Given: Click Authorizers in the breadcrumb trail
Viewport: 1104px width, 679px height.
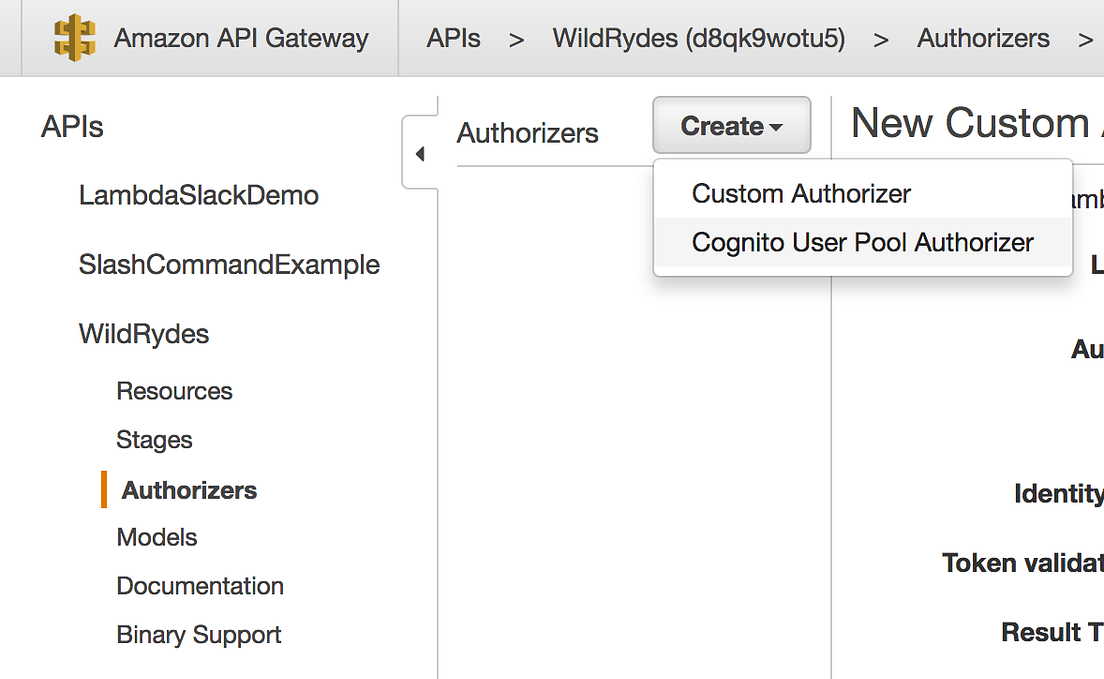Looking at the screenshot, I should pos(983,38).
